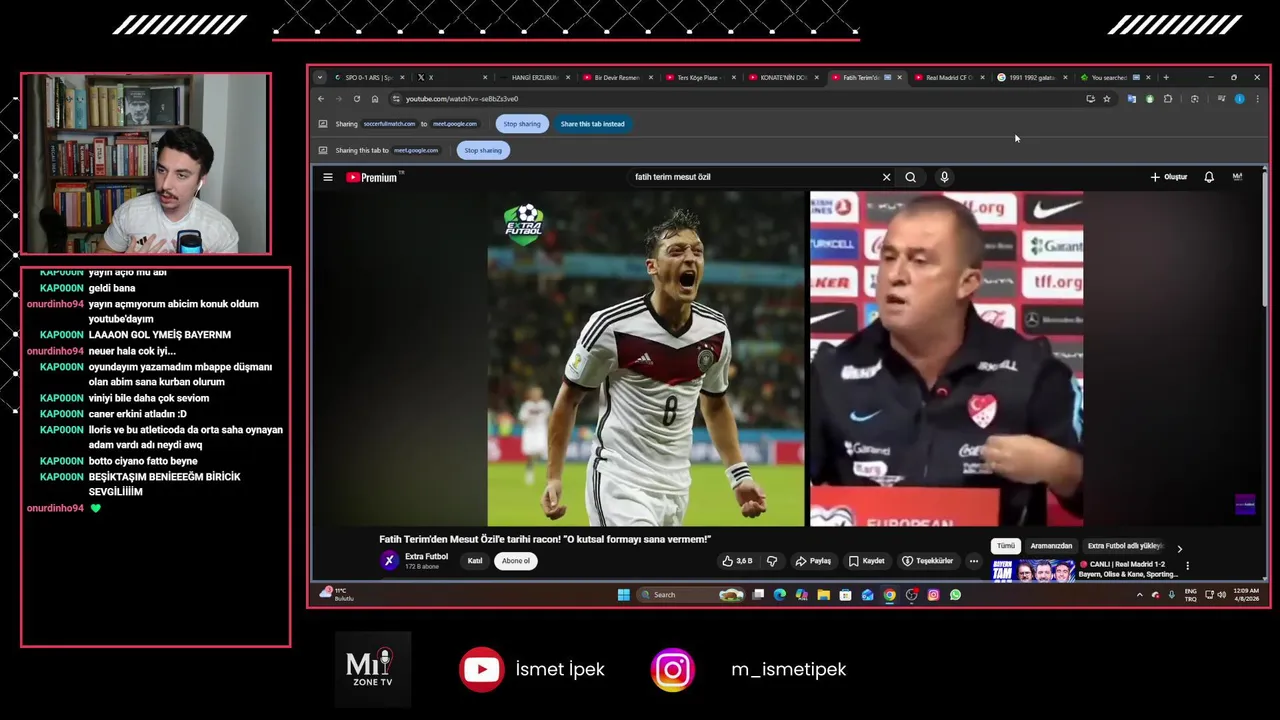Switch to the 1991 1992 galata tab
This screenshot has width=1280, height=720.
click(1032, 77)
